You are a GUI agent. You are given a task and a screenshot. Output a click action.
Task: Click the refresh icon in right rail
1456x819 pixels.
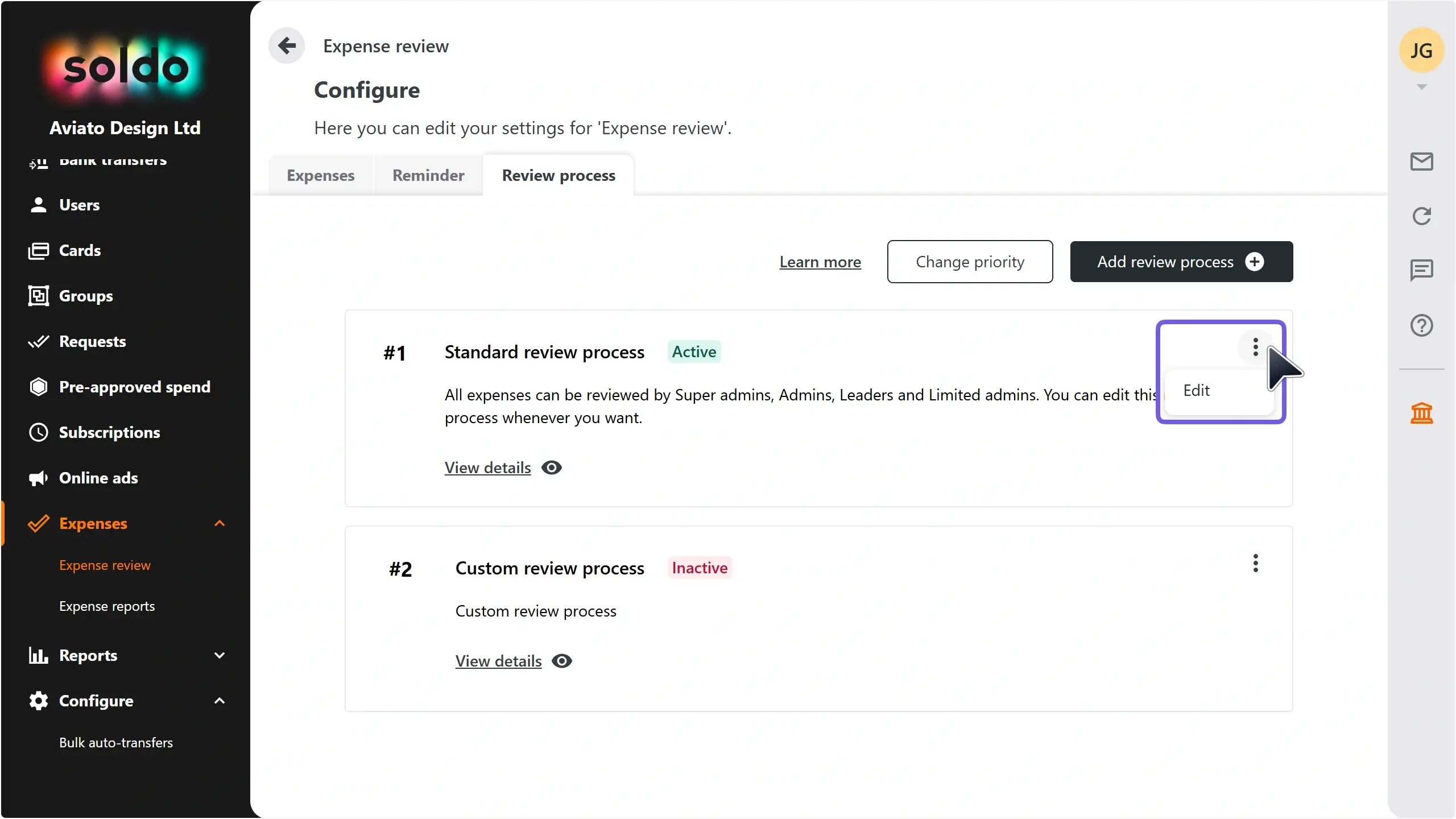click(x=1421, y=216)
